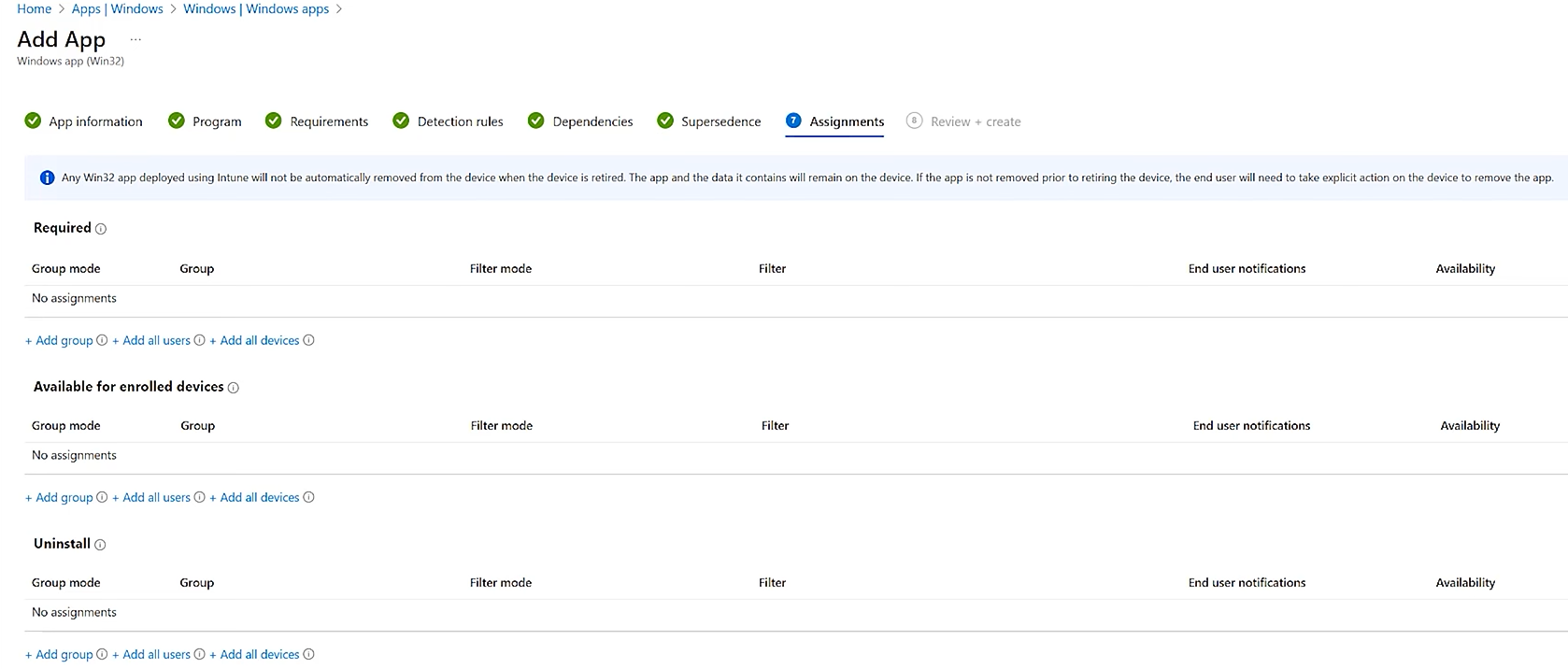Image resolution: width=1568 pixels, height=669 pixels.
Task: Open Apps | Windows breadcrumb link
Action: (118, 8)
